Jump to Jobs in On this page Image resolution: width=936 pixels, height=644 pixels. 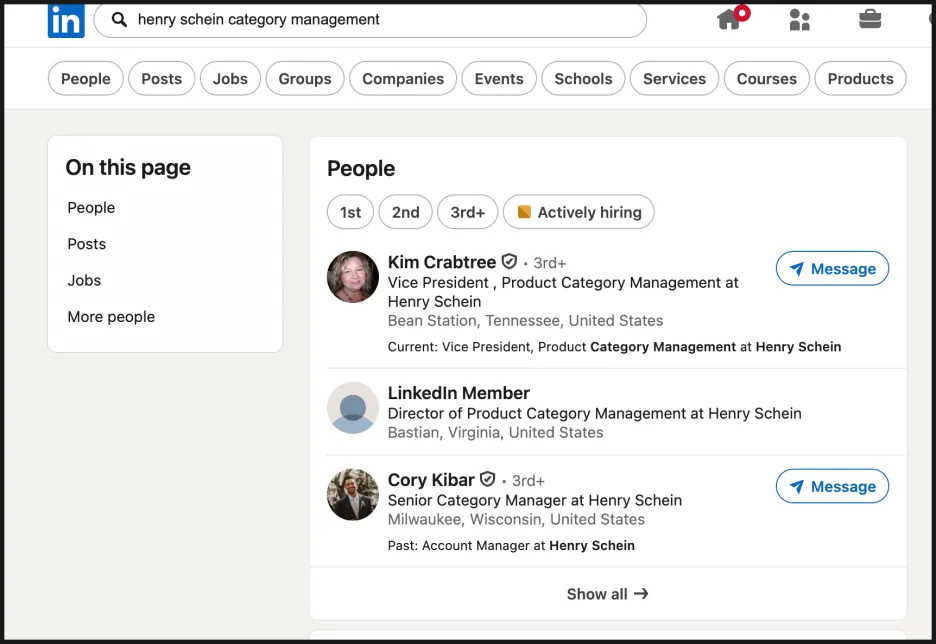(84, 281)
